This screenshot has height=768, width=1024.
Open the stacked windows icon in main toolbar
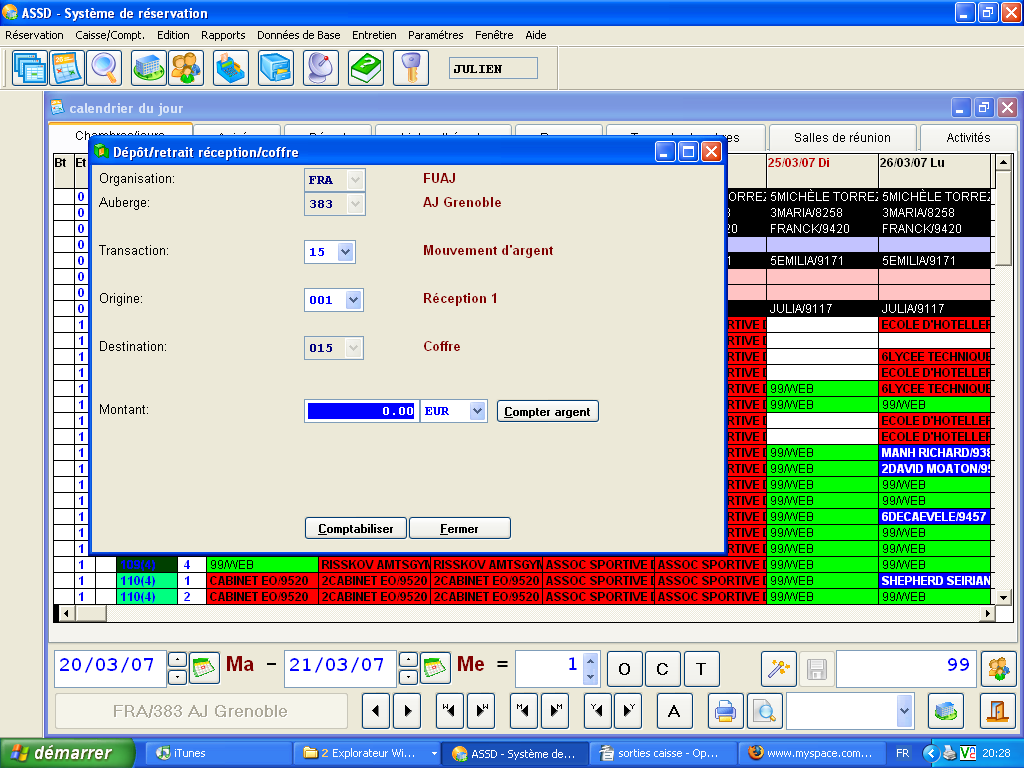point(29,68)
